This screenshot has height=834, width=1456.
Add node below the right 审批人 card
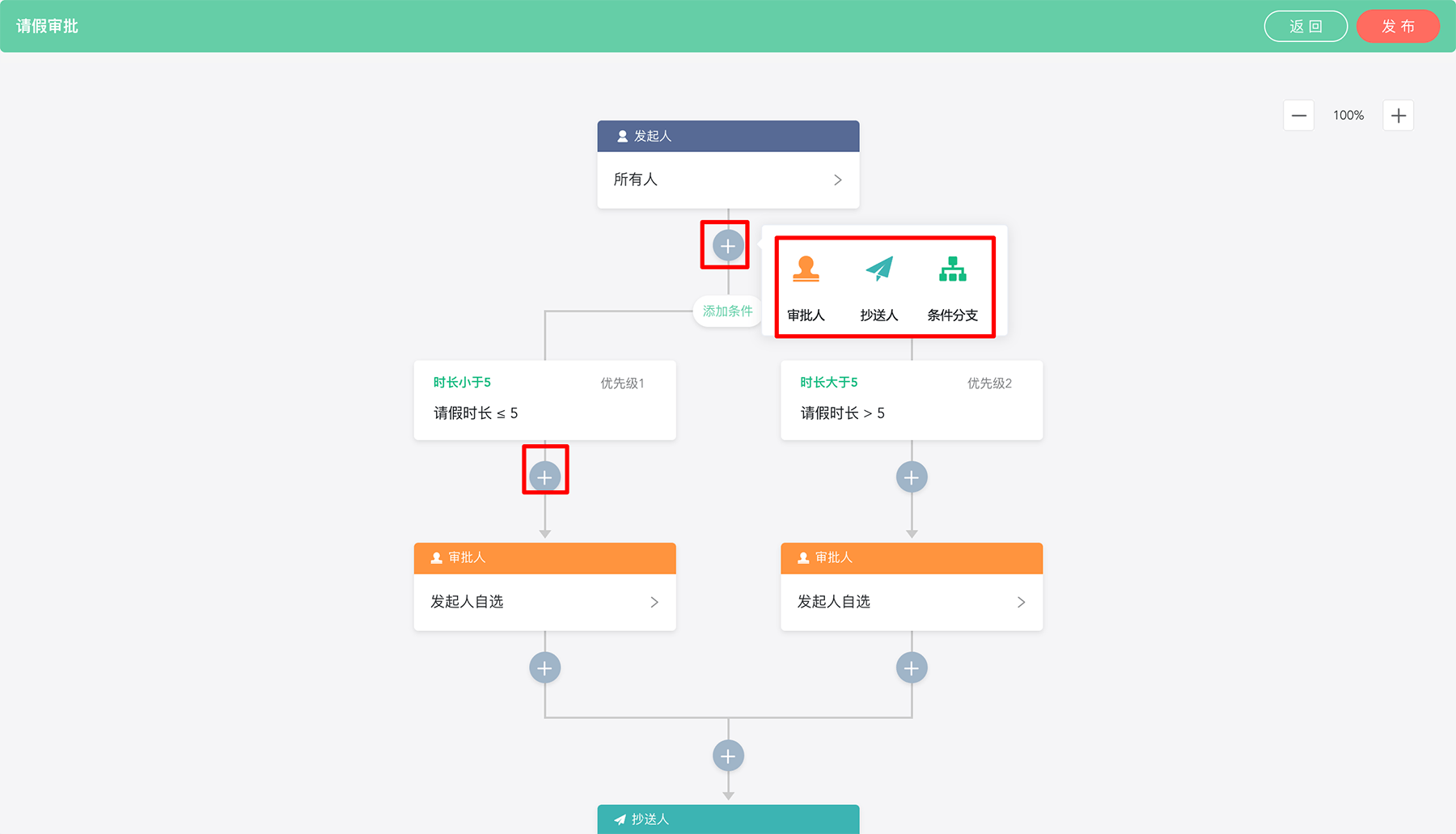pyautogui.click(x=912, y=668)
